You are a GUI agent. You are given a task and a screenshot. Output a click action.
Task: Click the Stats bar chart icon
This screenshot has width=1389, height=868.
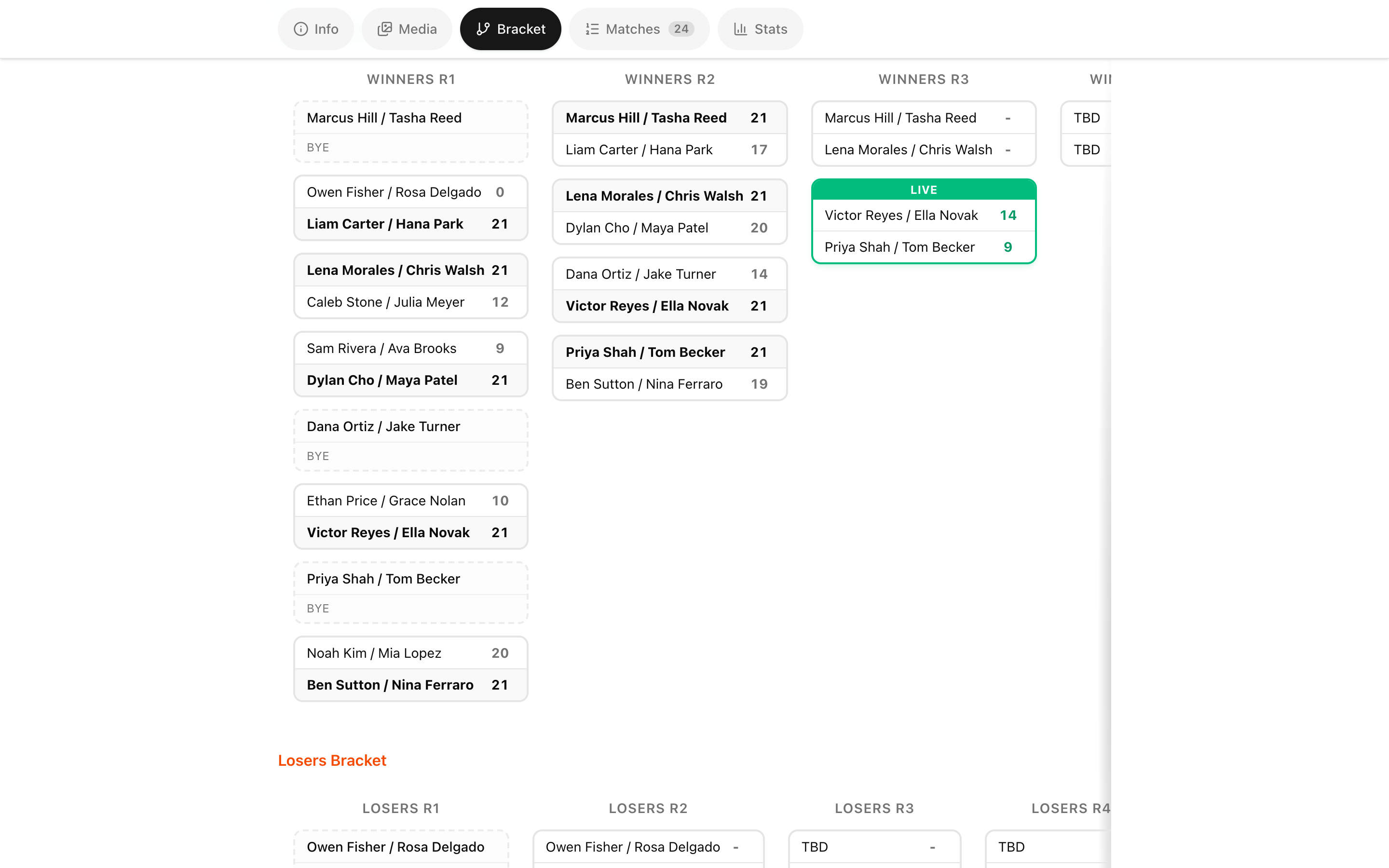tap(740, 29)
